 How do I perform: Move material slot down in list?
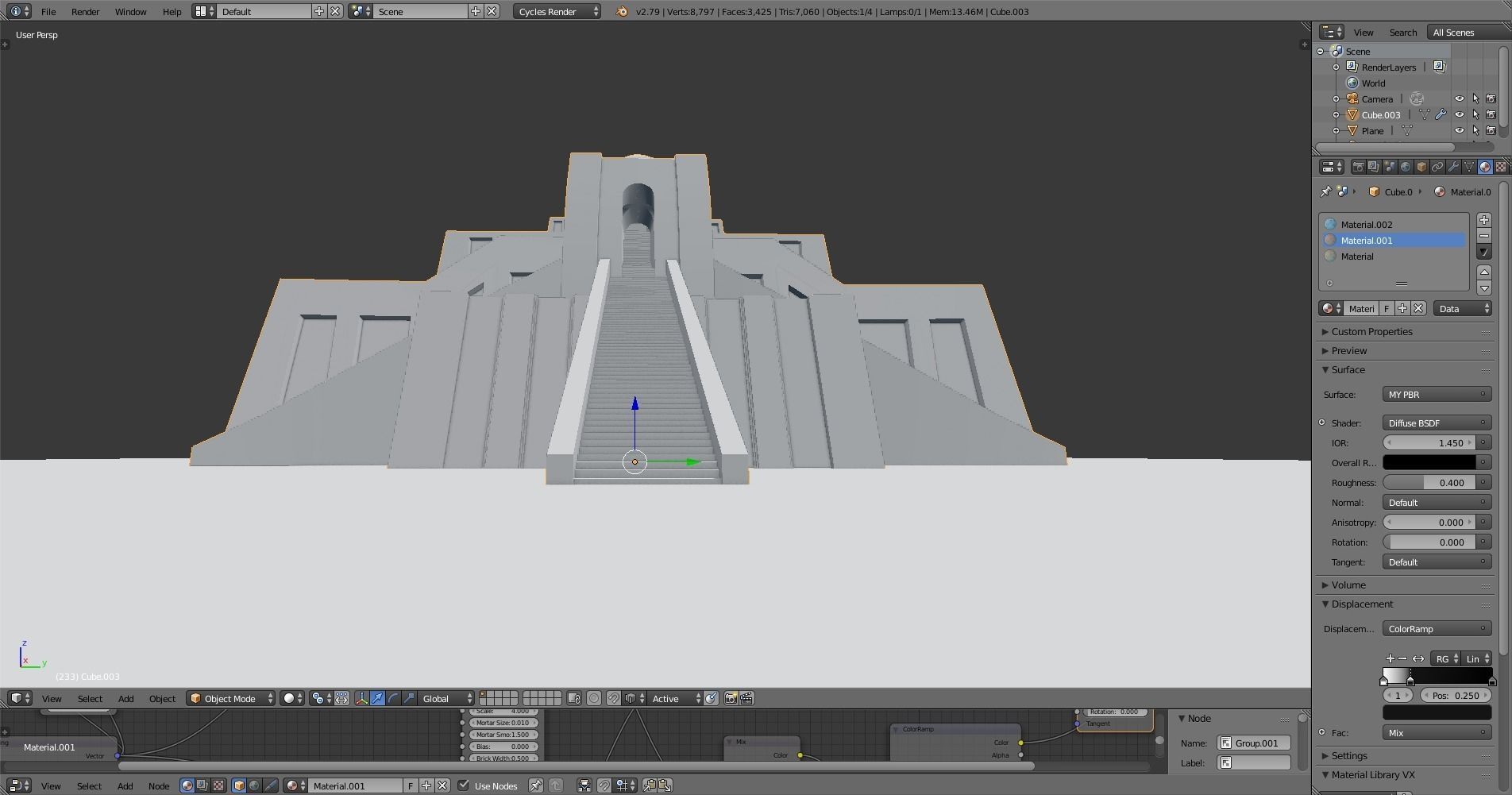click(x=1484, y=288)
